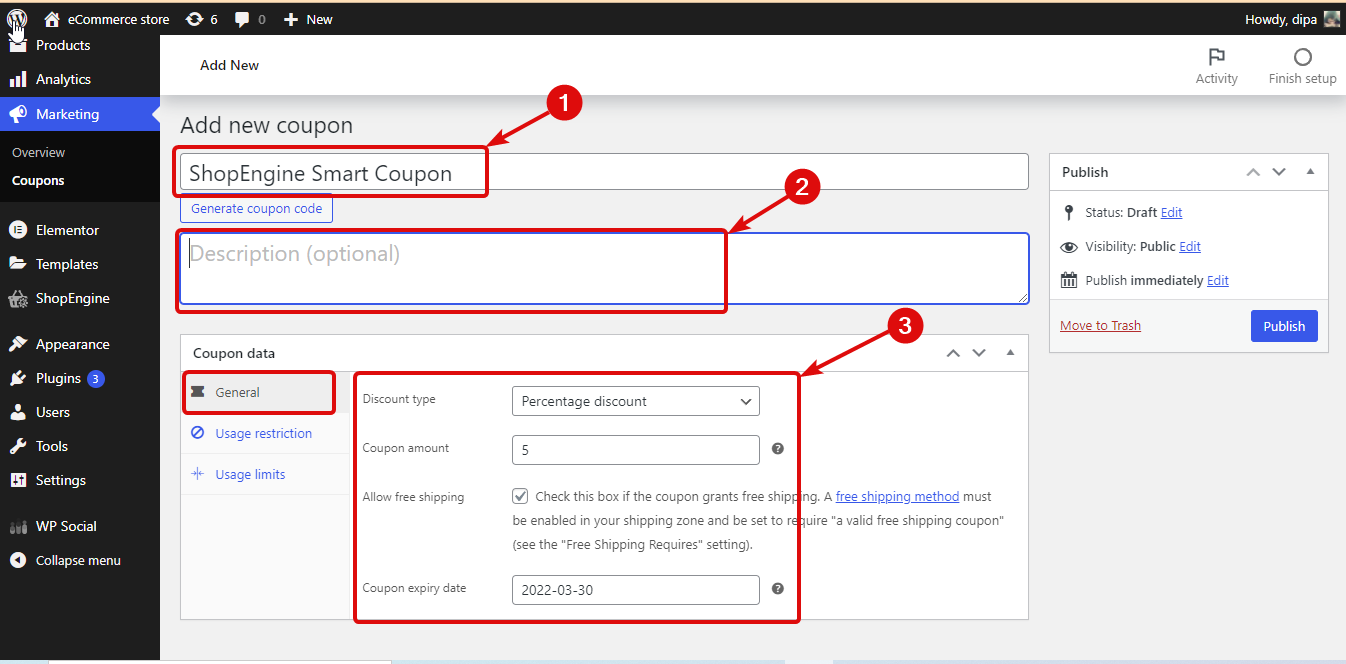This screenshot has height=664, width=1346.
Task: Open the Discount type dropdown
Action: tap(636, 401)
